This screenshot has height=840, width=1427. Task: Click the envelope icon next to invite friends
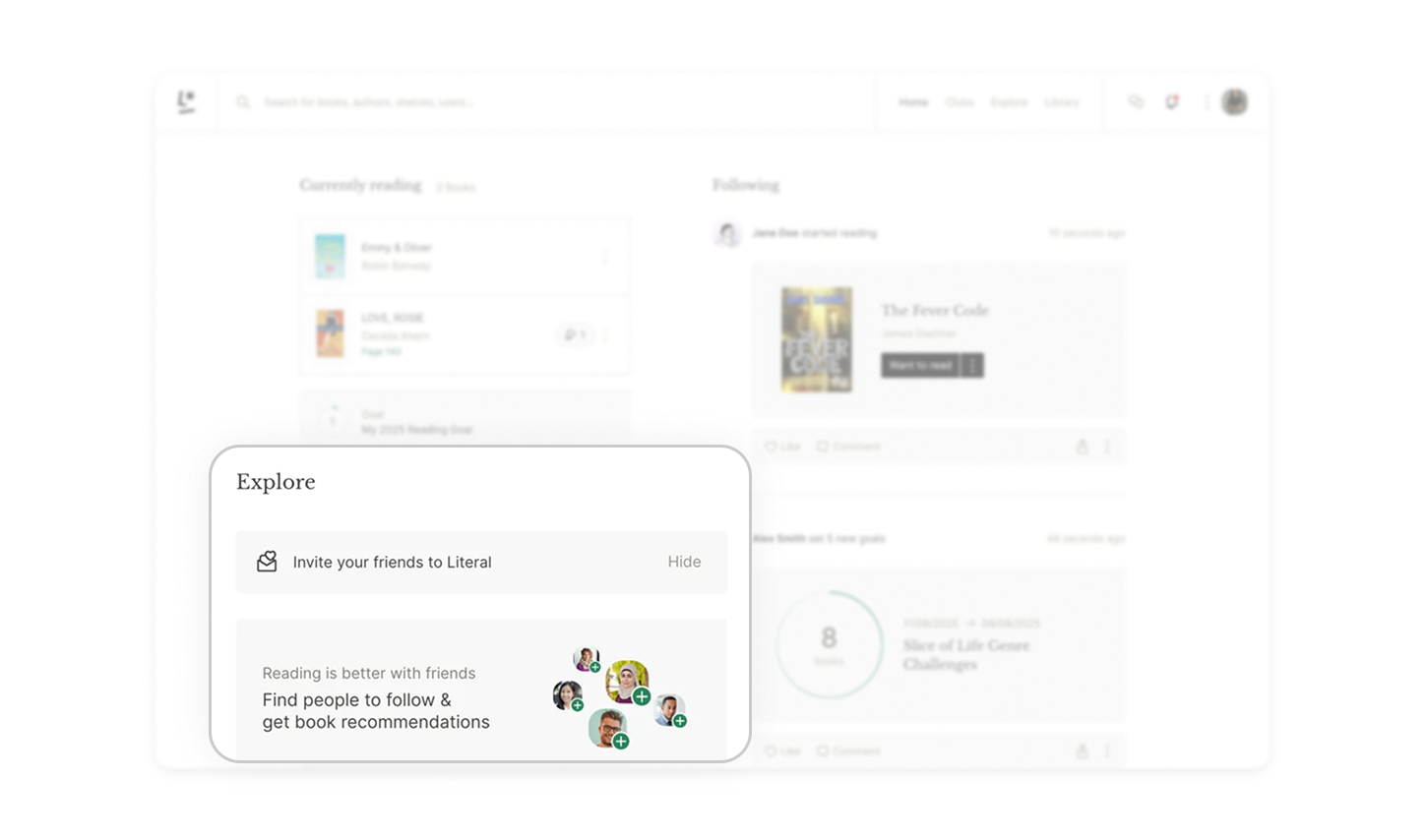point(266,562)
